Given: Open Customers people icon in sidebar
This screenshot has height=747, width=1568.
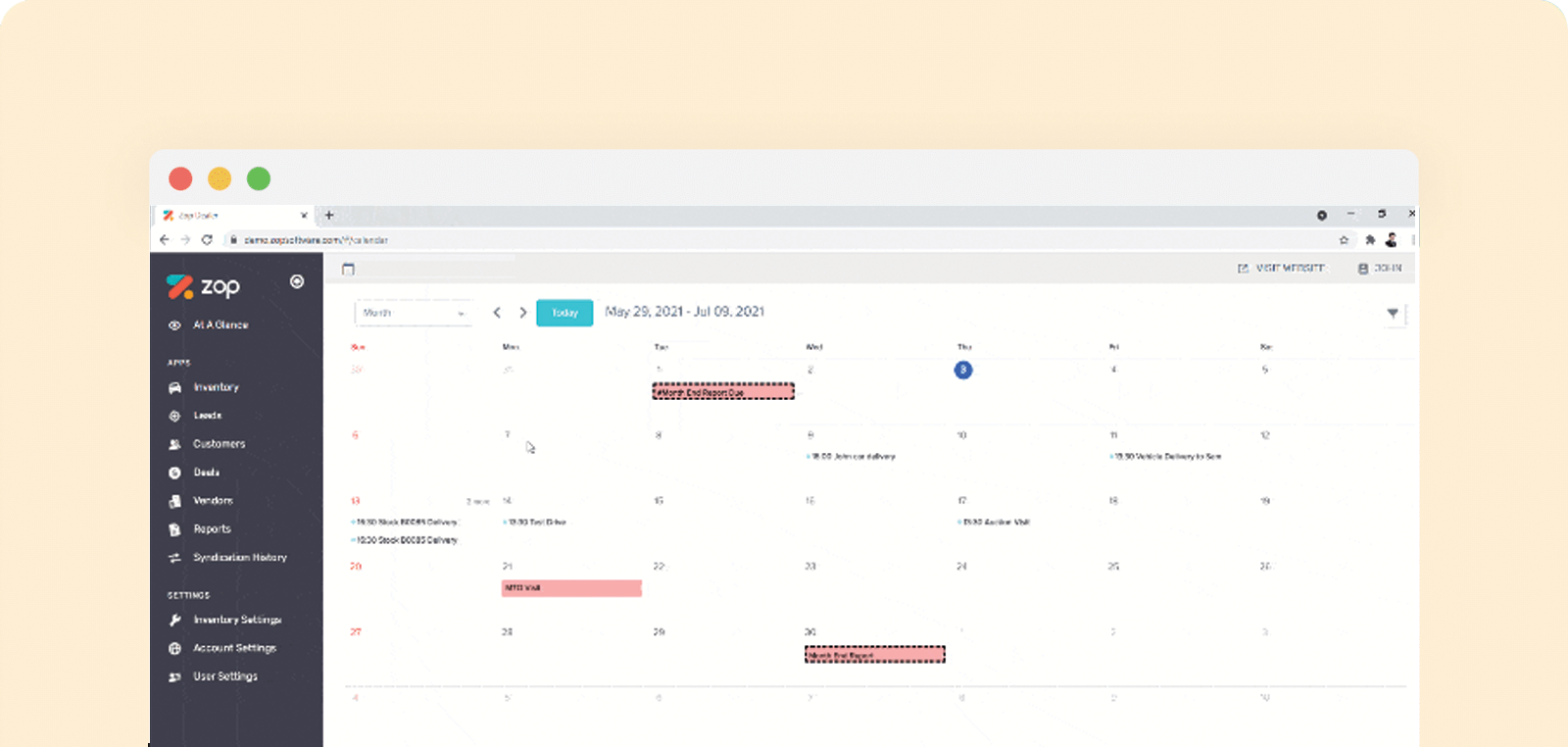Looking at the screenshot, I should coord(174,444).
